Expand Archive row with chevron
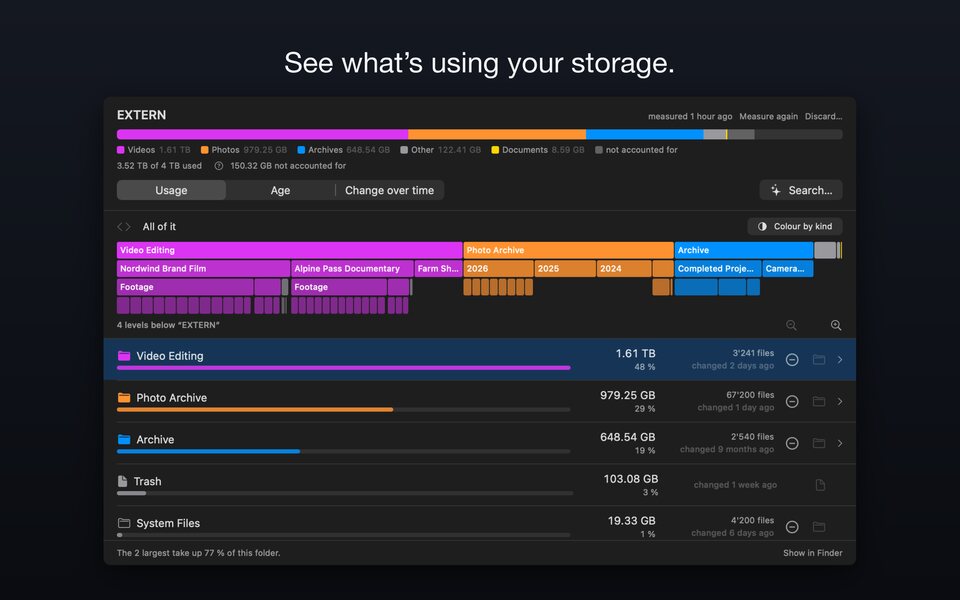Screen dimensions: 960x600 point(840,443)
